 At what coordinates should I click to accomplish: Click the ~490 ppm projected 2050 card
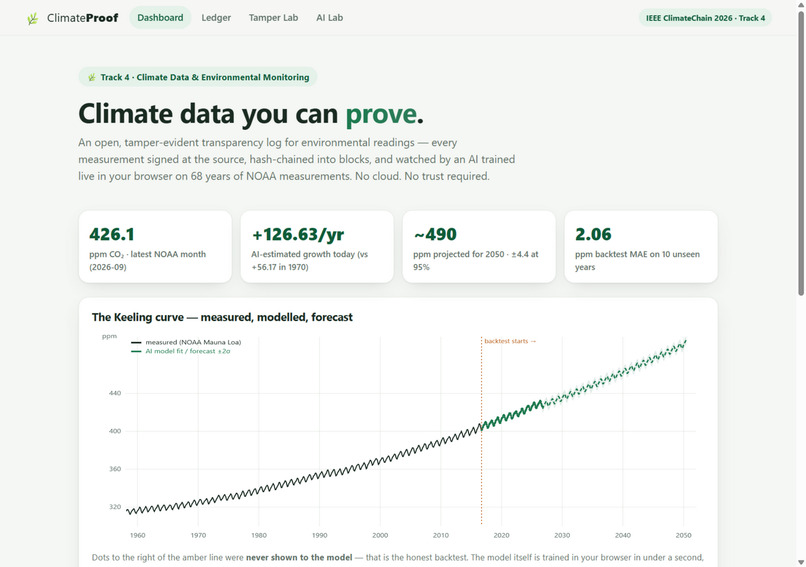tap(479, 247)
